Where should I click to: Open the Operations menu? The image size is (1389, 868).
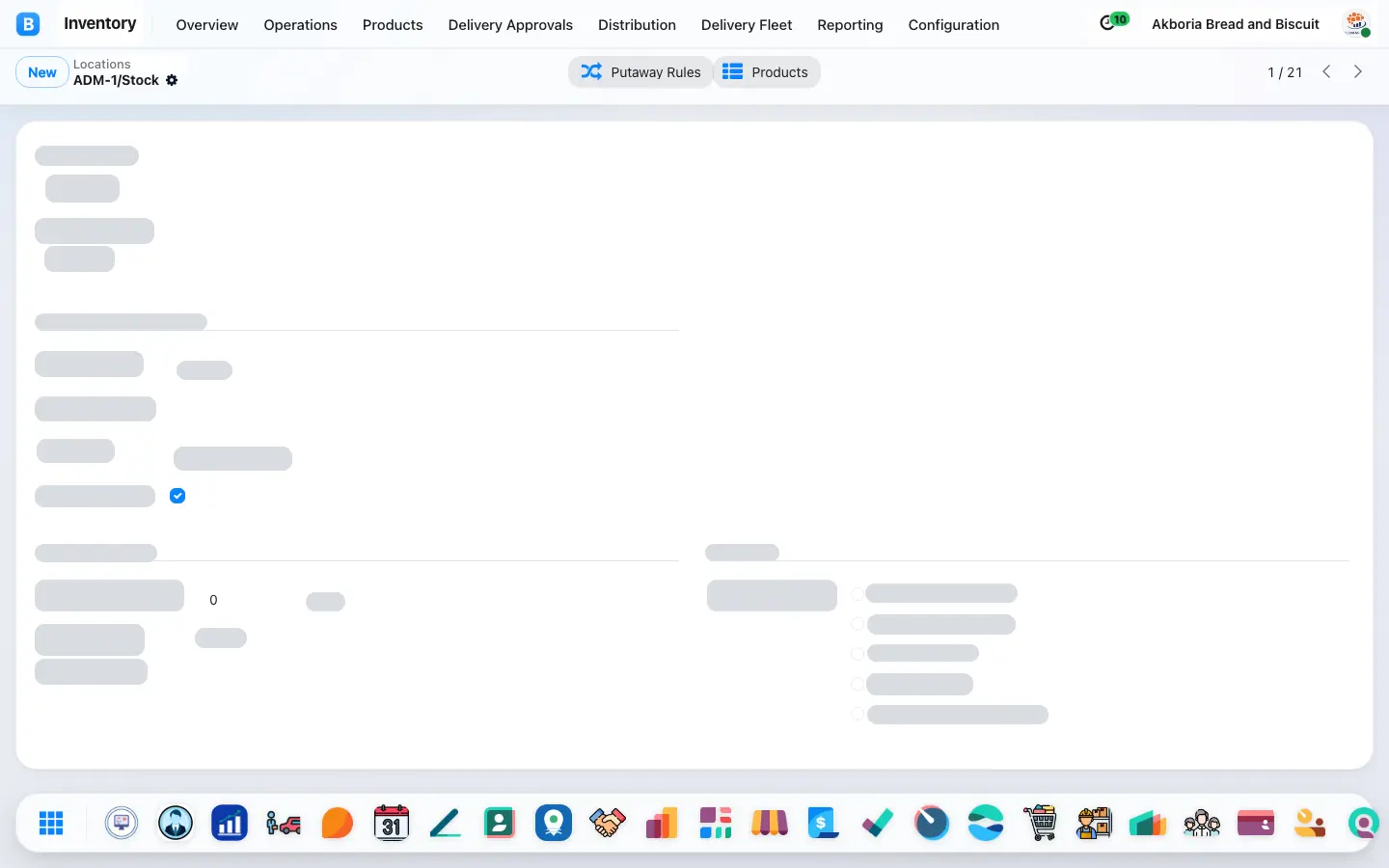300,25
